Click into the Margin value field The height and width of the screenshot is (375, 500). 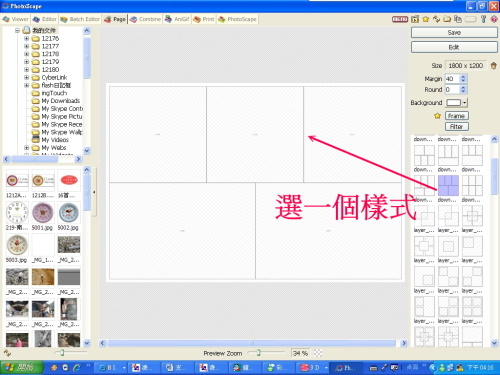tap(452, 79)
